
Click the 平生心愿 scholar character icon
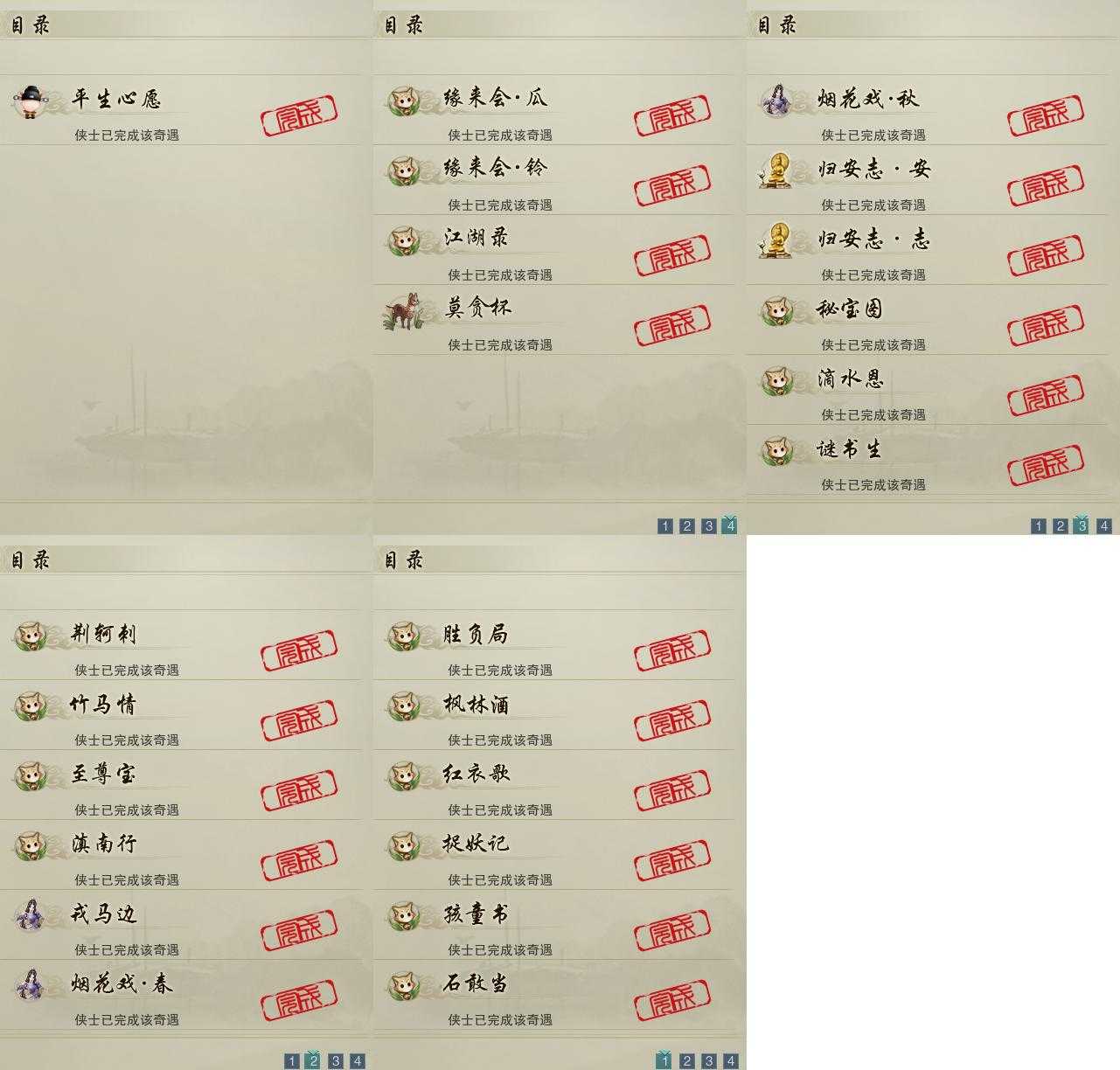(x=31, y=101)
